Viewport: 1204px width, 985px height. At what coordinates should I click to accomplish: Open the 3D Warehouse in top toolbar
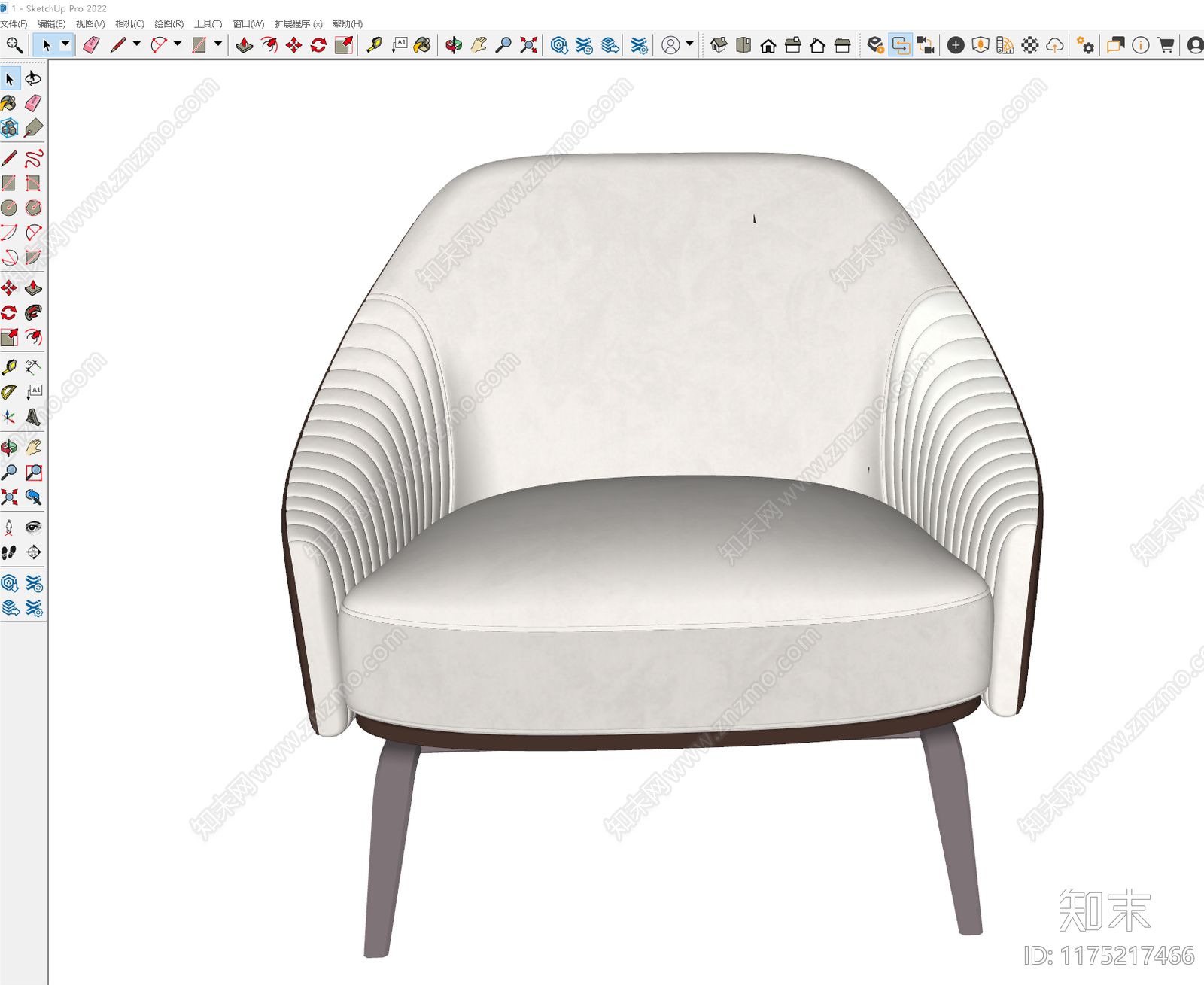559,45
